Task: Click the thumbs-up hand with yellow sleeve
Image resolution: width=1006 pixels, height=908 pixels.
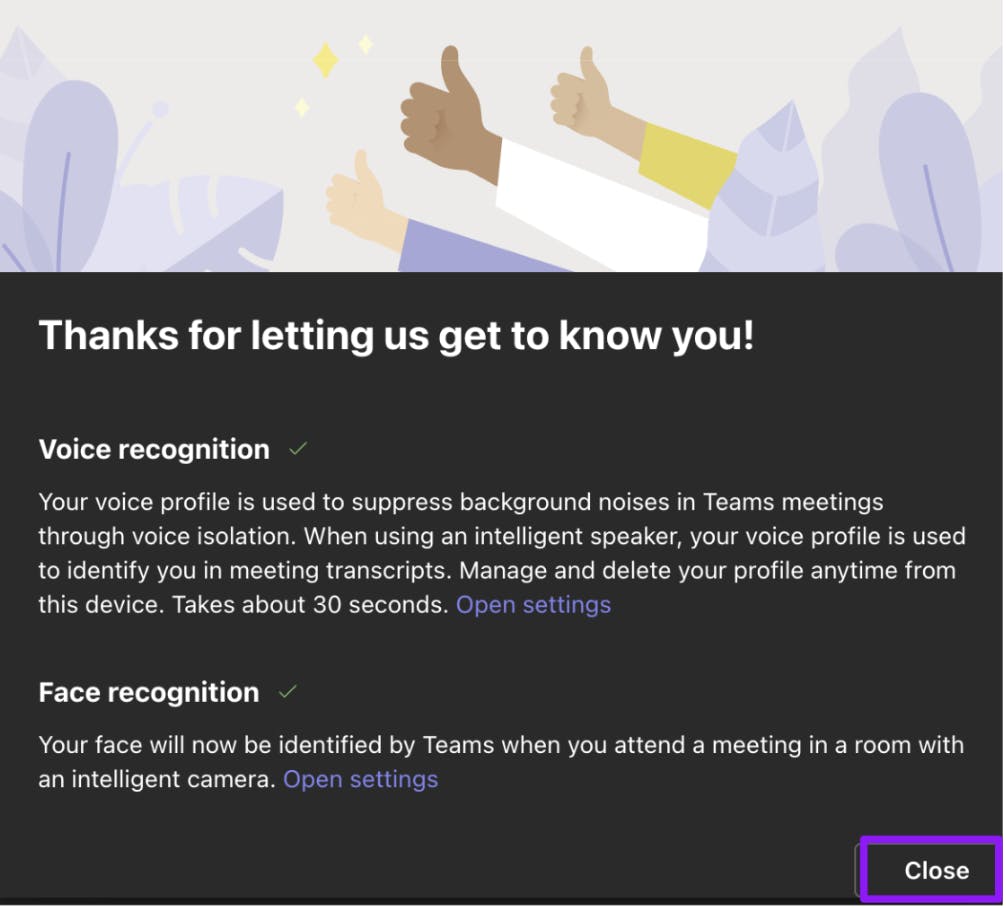Action: pyautogui.click(x=590, y=102)
